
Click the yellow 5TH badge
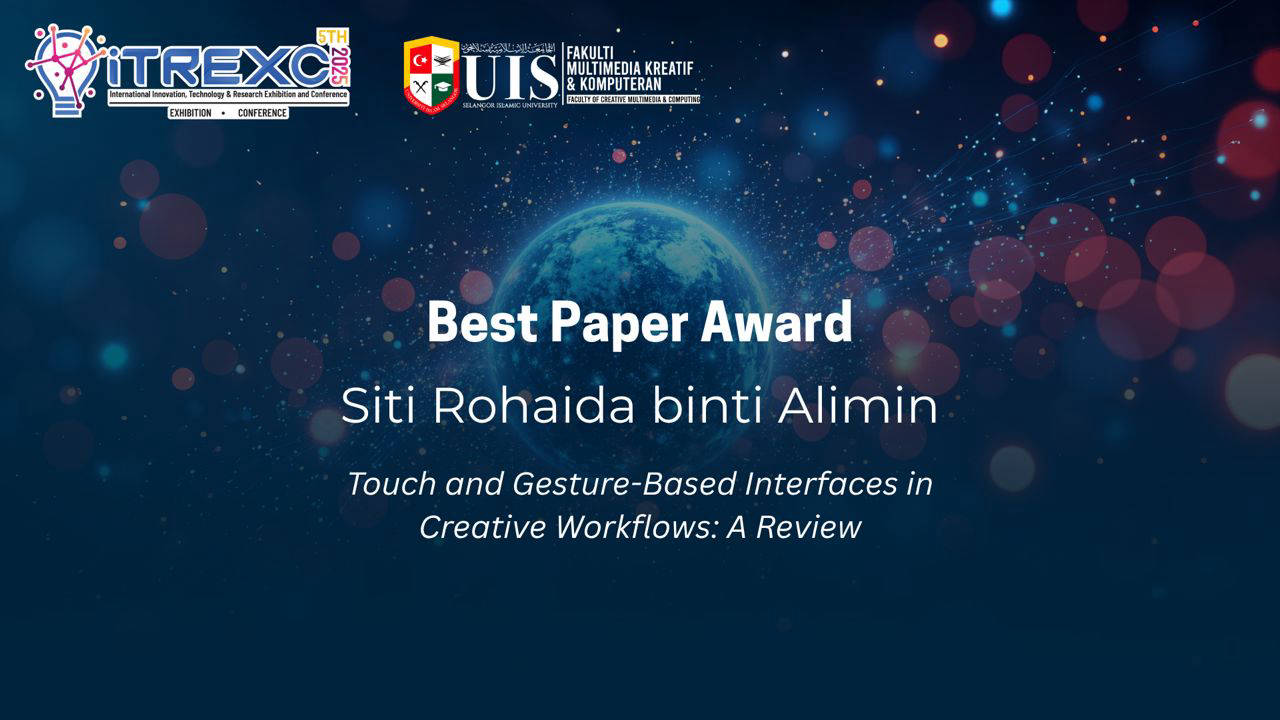pyautogui.click(x=330, y=36)
